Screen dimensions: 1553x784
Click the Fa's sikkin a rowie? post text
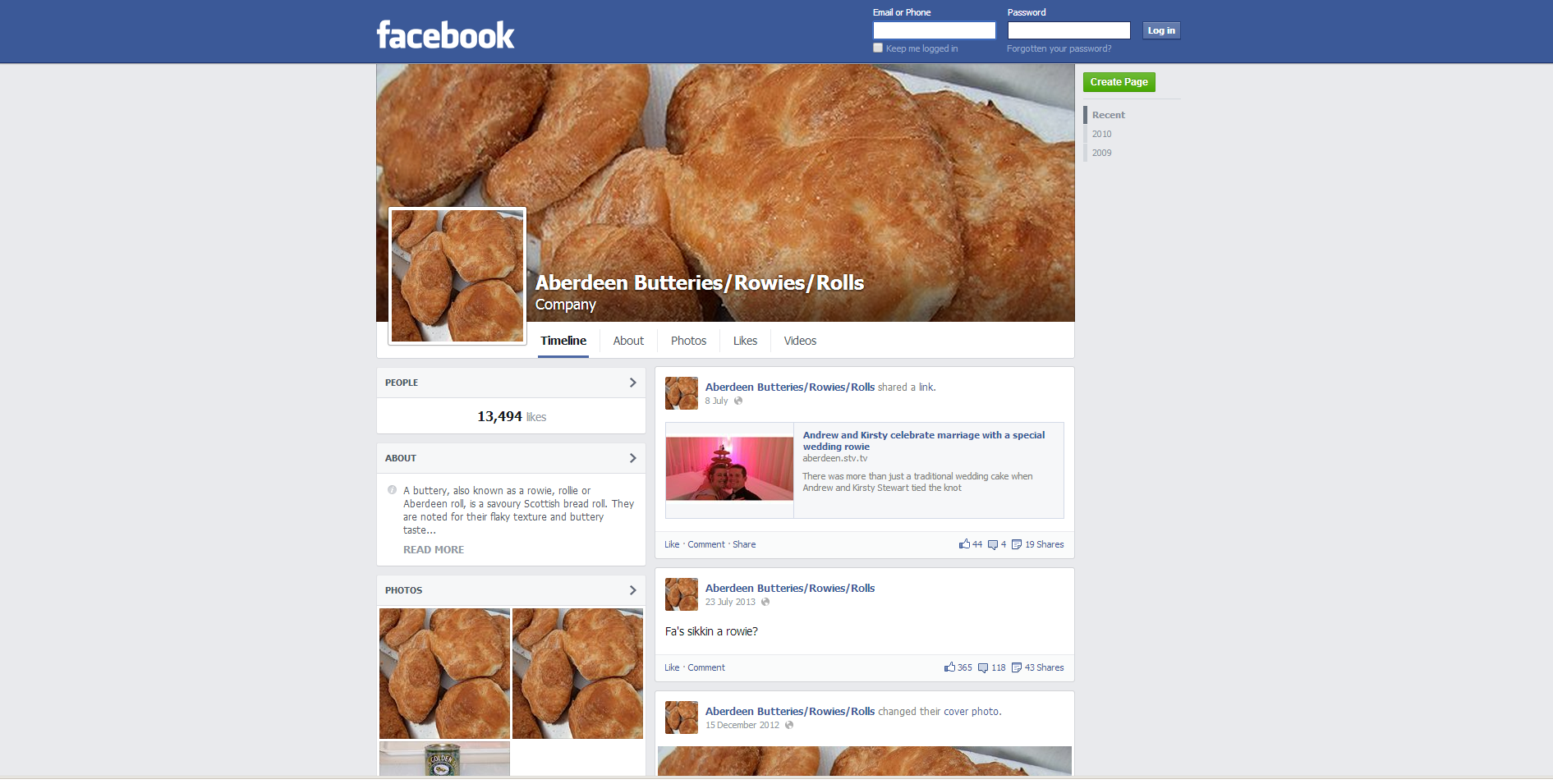click(x=711, y=631)
